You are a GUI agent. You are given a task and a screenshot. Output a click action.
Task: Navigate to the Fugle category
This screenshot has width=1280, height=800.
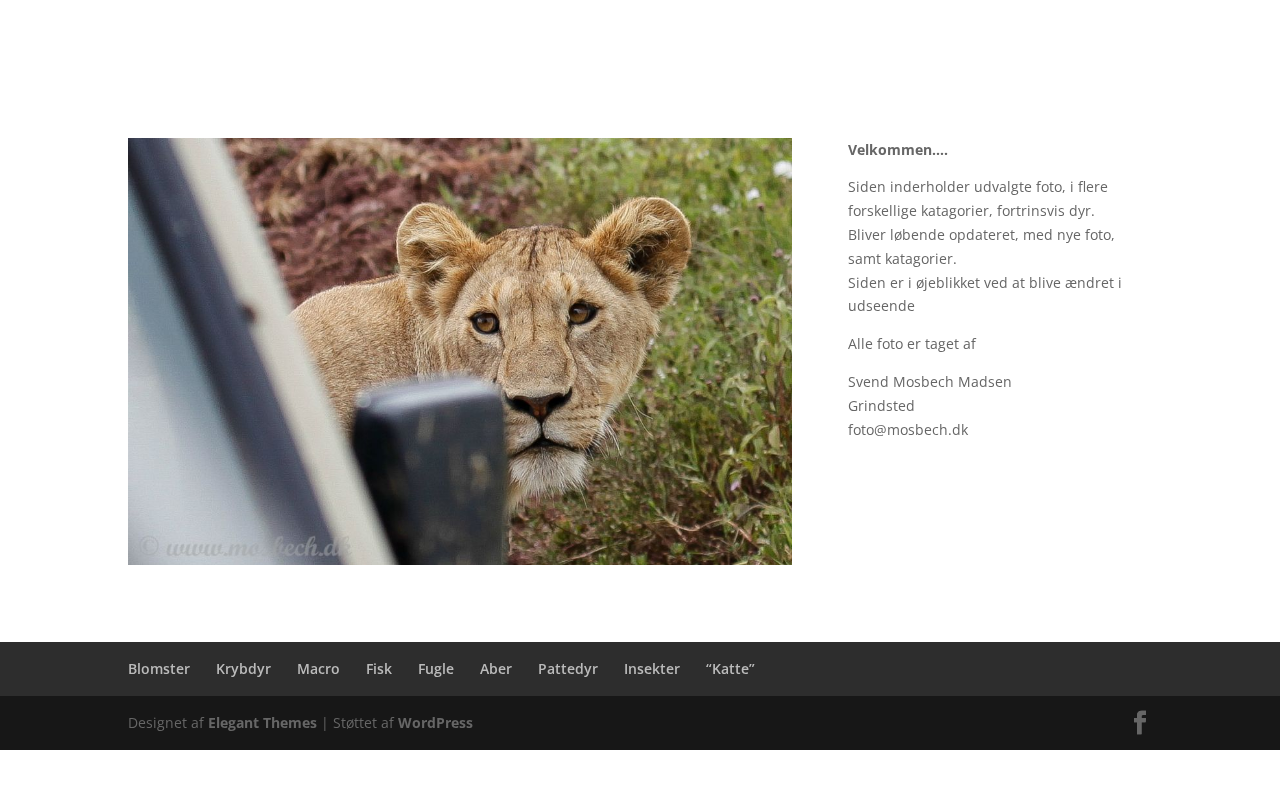coord(436,669)
